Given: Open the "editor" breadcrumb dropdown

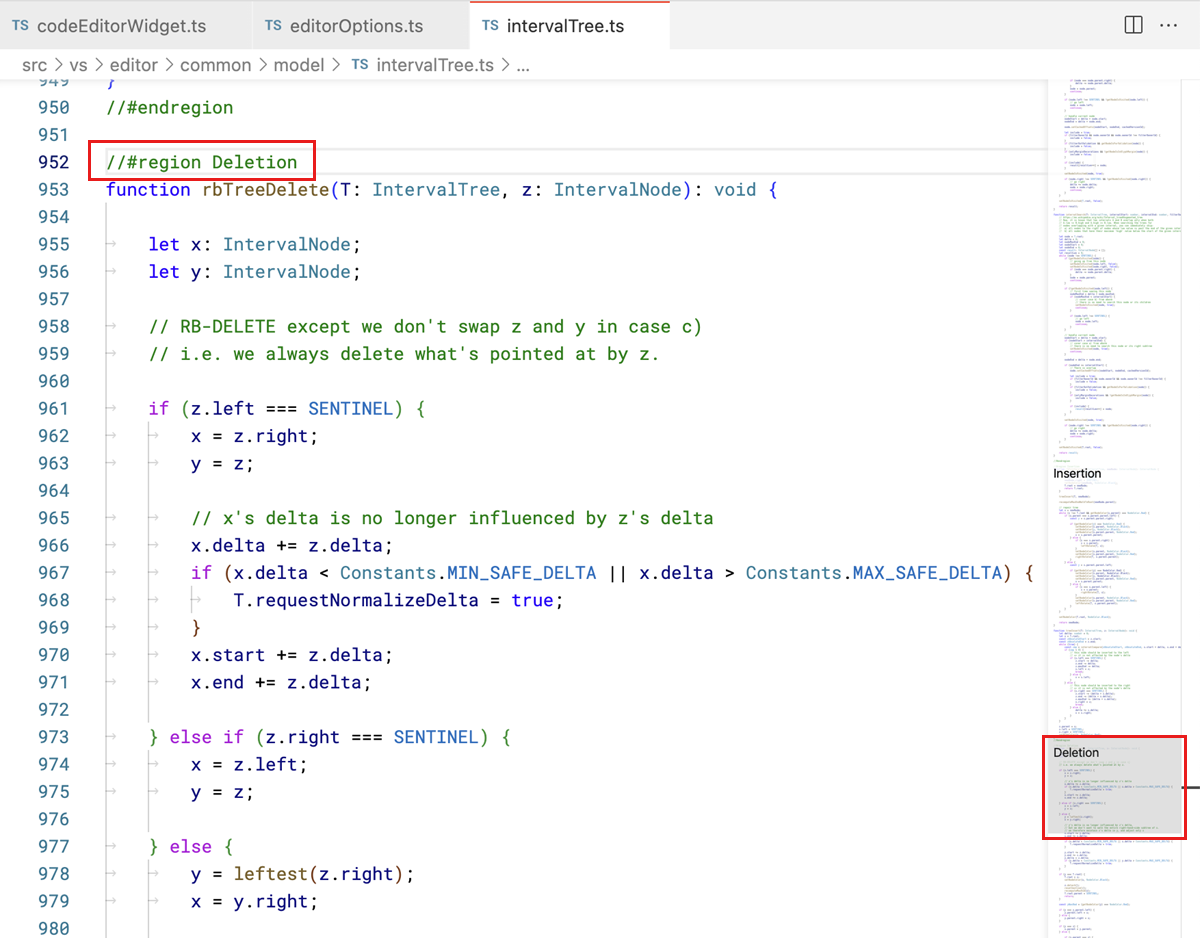Looking at the screenshot, I should point(133,64).
